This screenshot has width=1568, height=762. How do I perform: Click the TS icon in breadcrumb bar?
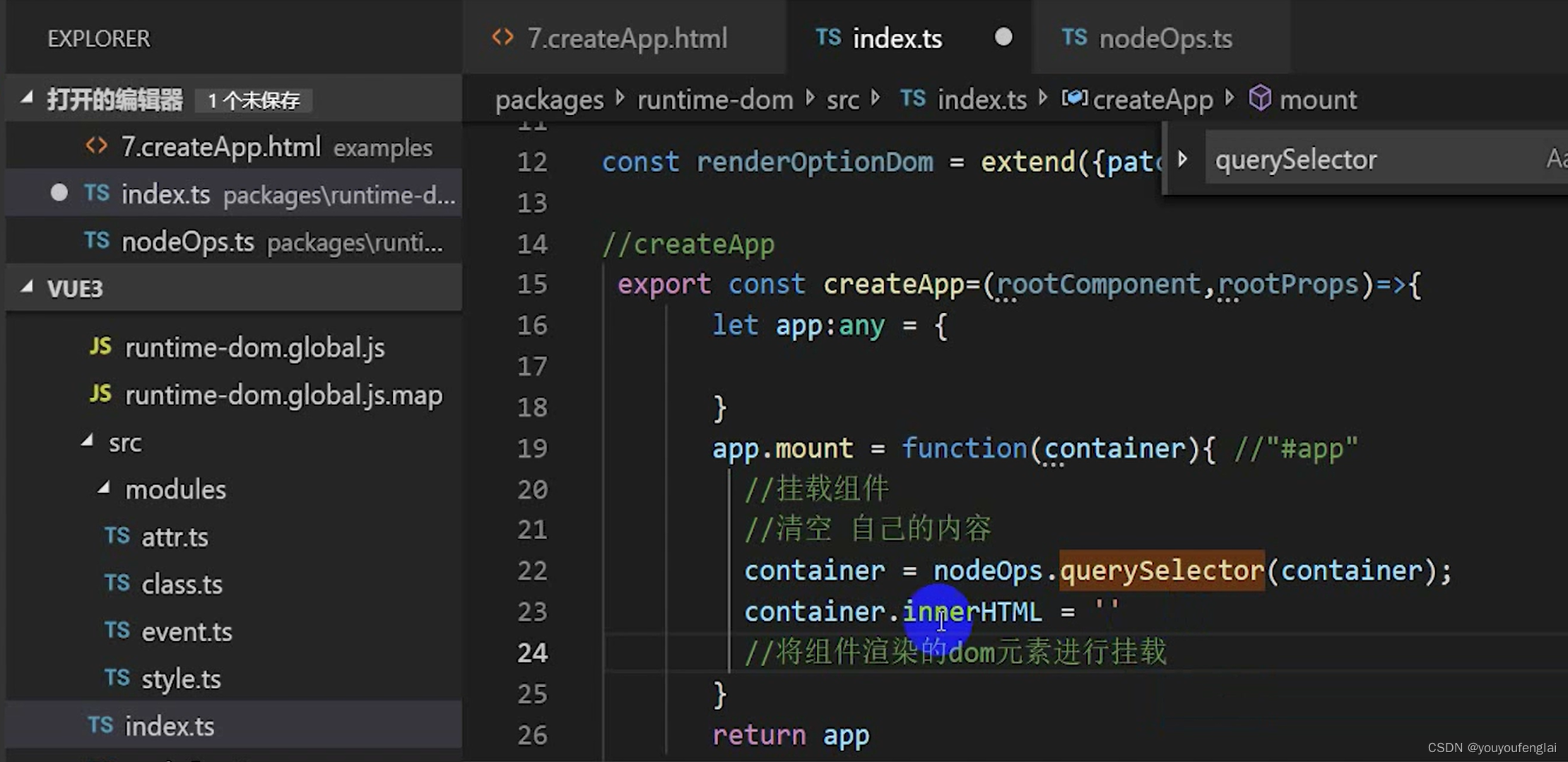pyautogui.click(x=912, y=98)
